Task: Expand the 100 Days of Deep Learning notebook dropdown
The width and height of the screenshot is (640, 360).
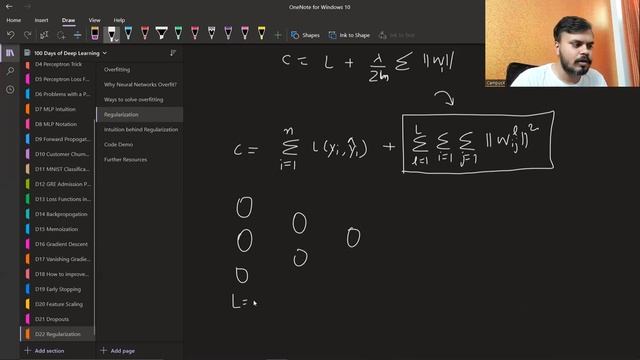Action: [104, 53]
